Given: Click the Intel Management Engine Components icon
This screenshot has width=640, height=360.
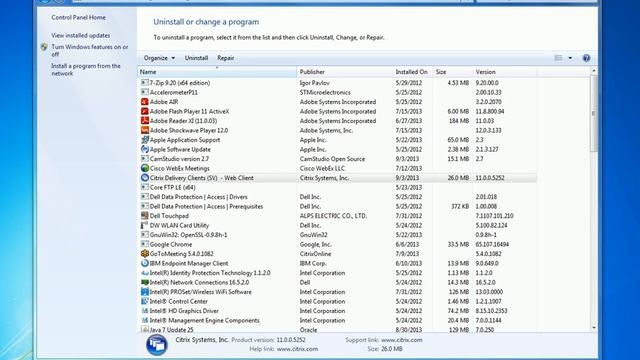Looking at the screenshot, I should pos(144,320).
